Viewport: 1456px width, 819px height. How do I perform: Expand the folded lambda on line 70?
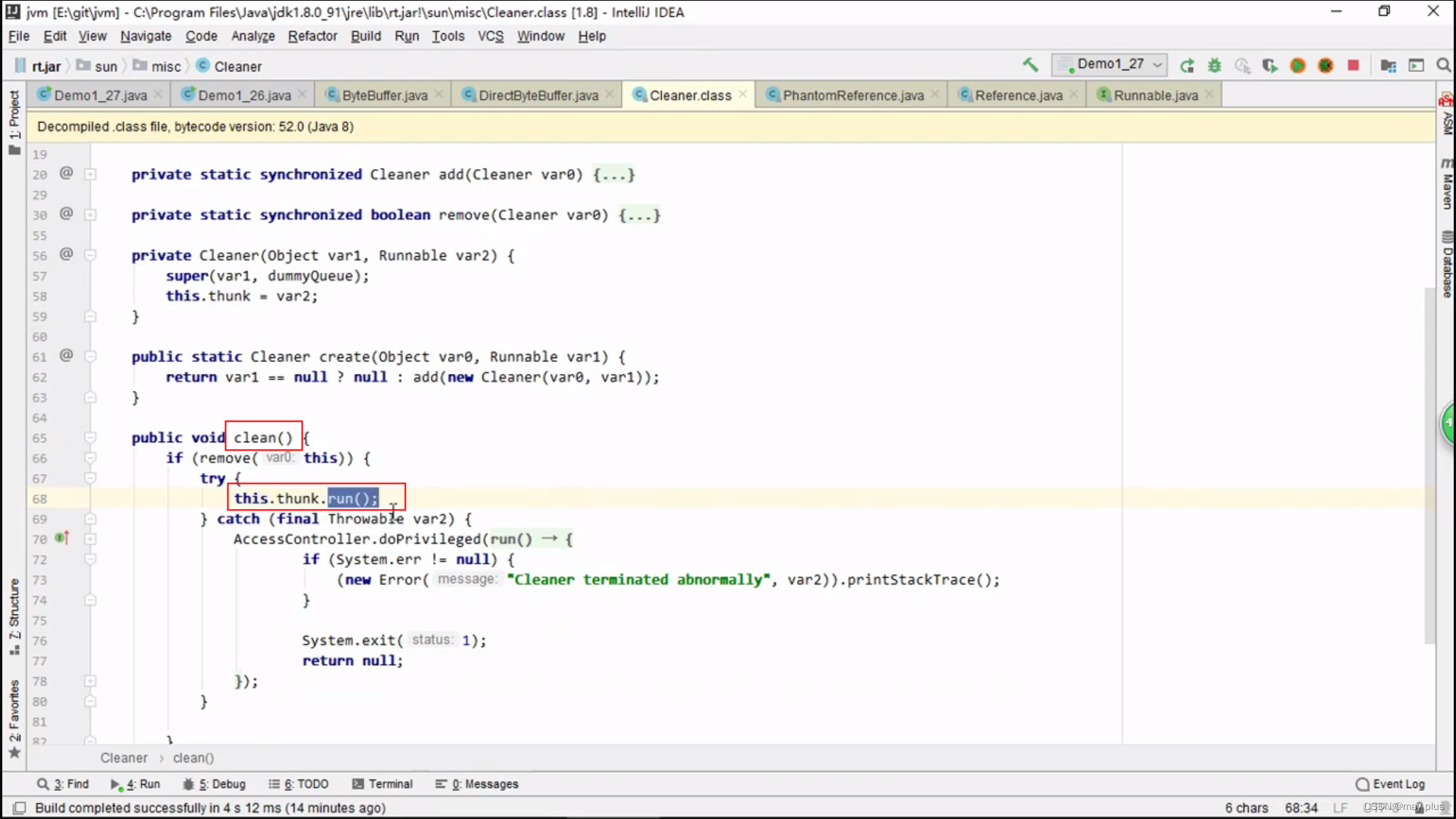coord(90,539)
